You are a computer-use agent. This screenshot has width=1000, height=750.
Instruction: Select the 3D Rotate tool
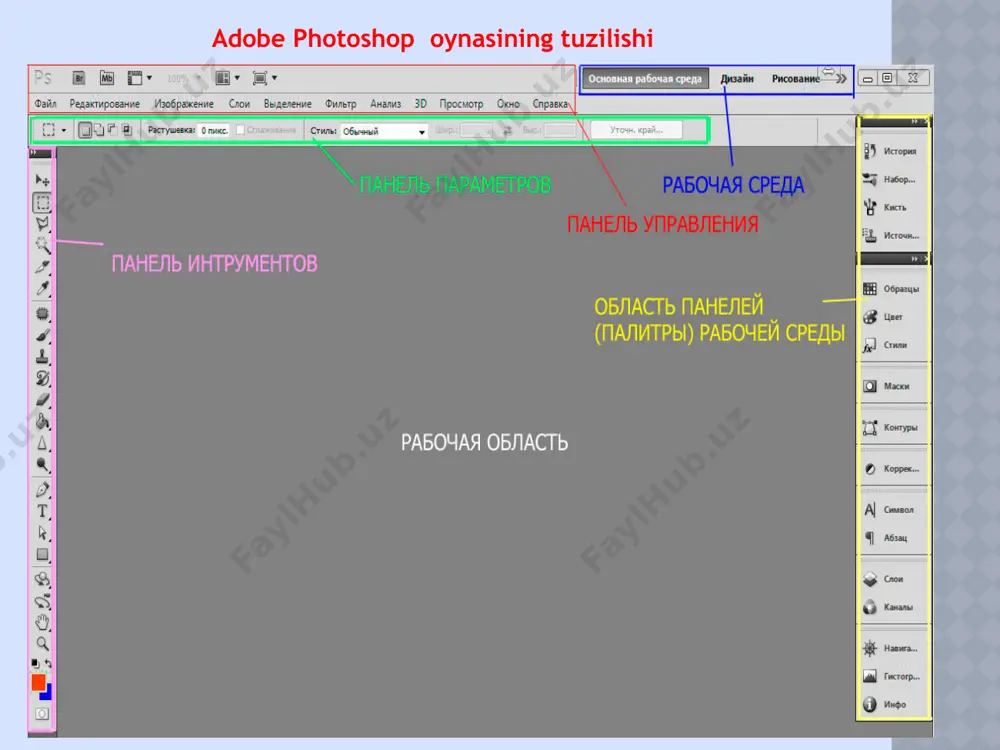tap(42, 580)
